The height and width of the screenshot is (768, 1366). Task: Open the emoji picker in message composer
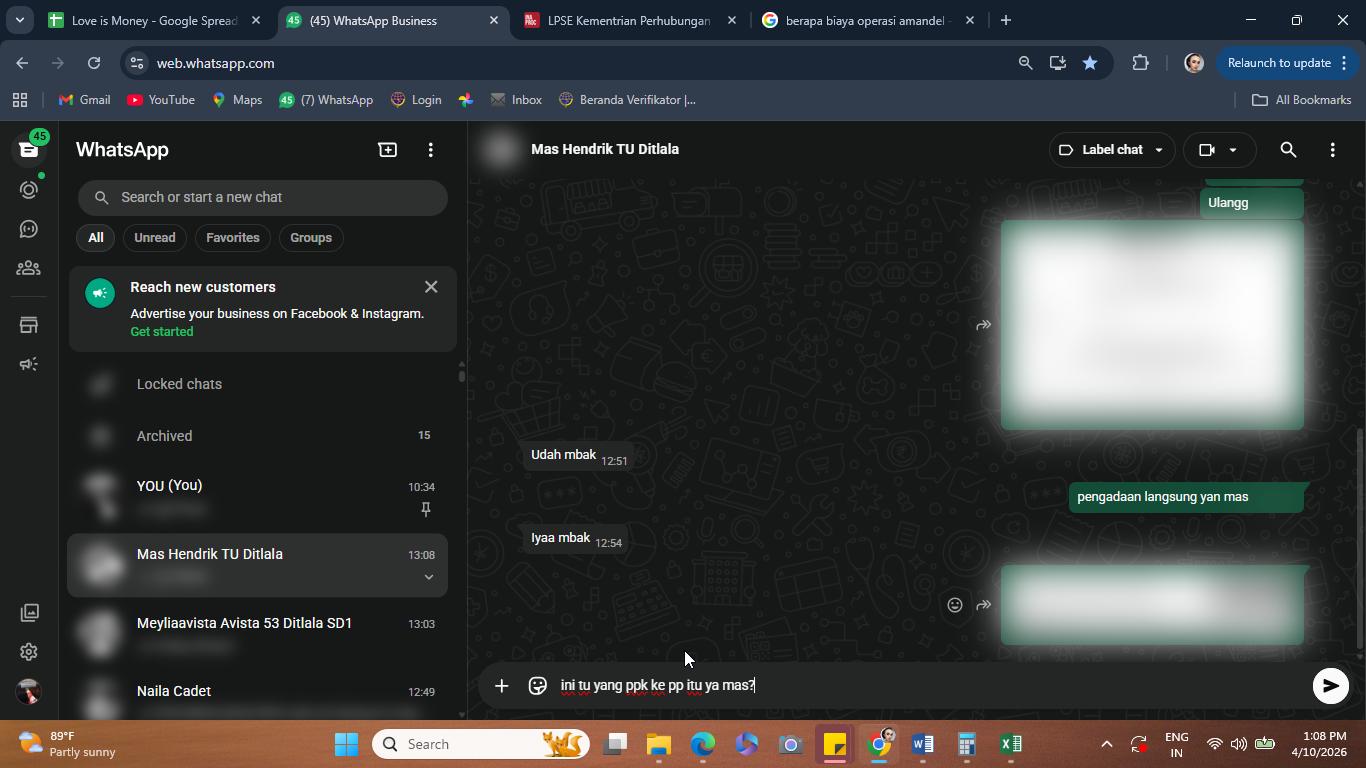[538, 685]
